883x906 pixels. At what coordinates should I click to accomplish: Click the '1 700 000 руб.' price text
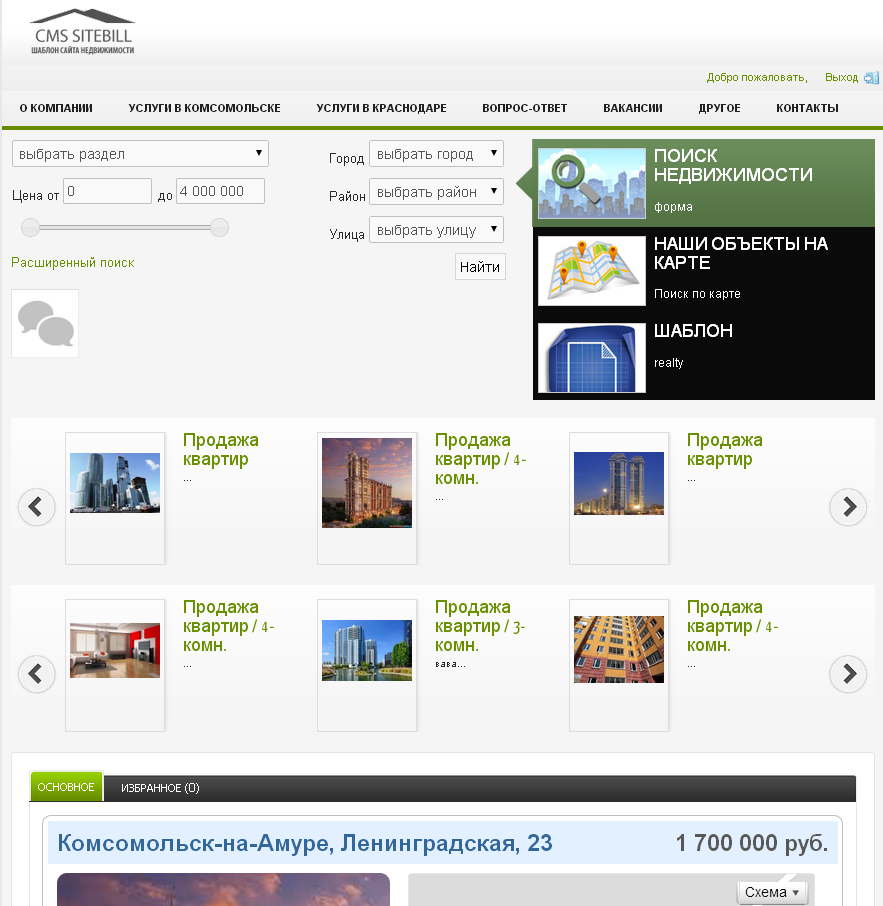[x=752, y=843]
